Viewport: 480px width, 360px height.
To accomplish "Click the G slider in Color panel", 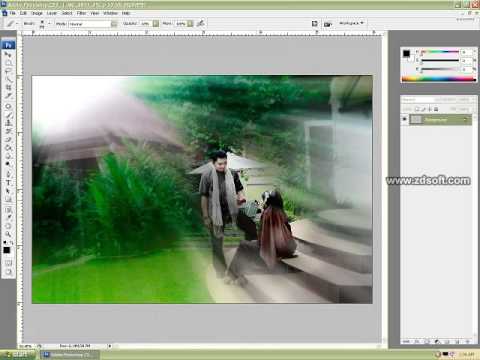I will pos(440,60).
